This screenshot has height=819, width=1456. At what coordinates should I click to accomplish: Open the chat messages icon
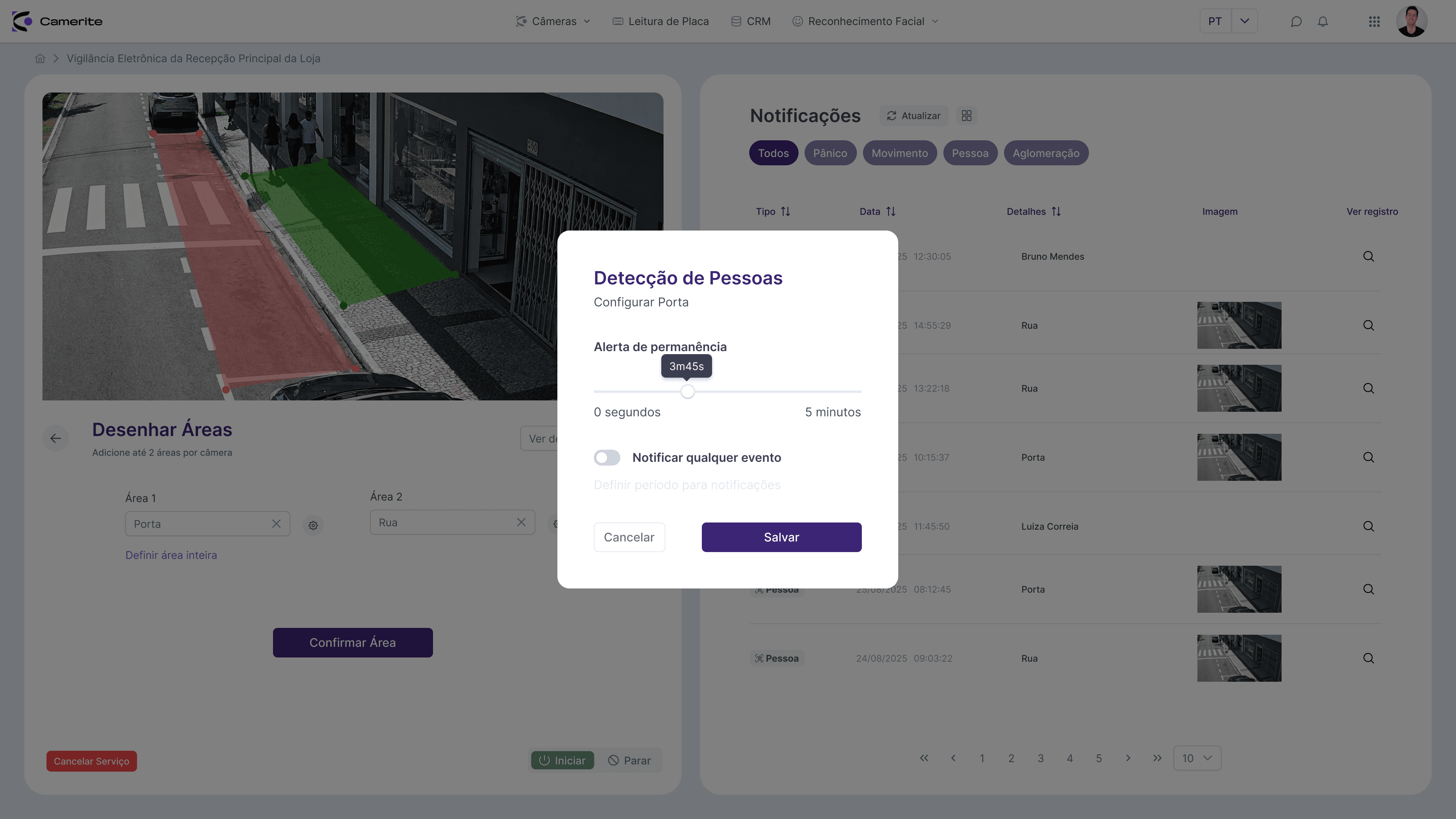point(1296,22)
